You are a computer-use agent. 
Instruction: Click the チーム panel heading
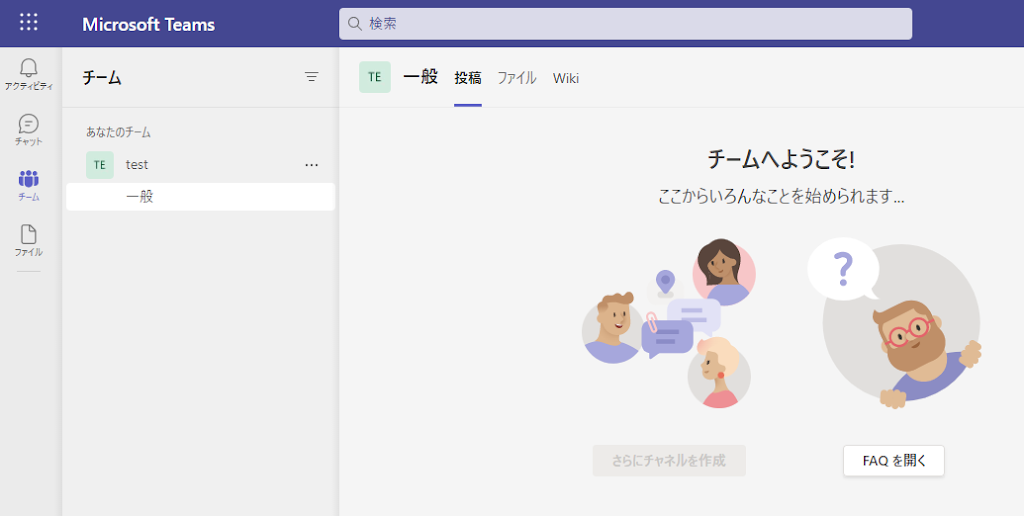102,78
